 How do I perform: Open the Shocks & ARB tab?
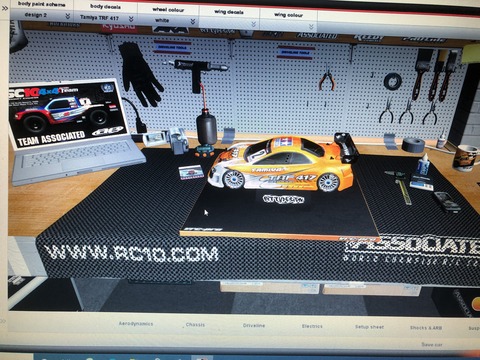[426, 328]
